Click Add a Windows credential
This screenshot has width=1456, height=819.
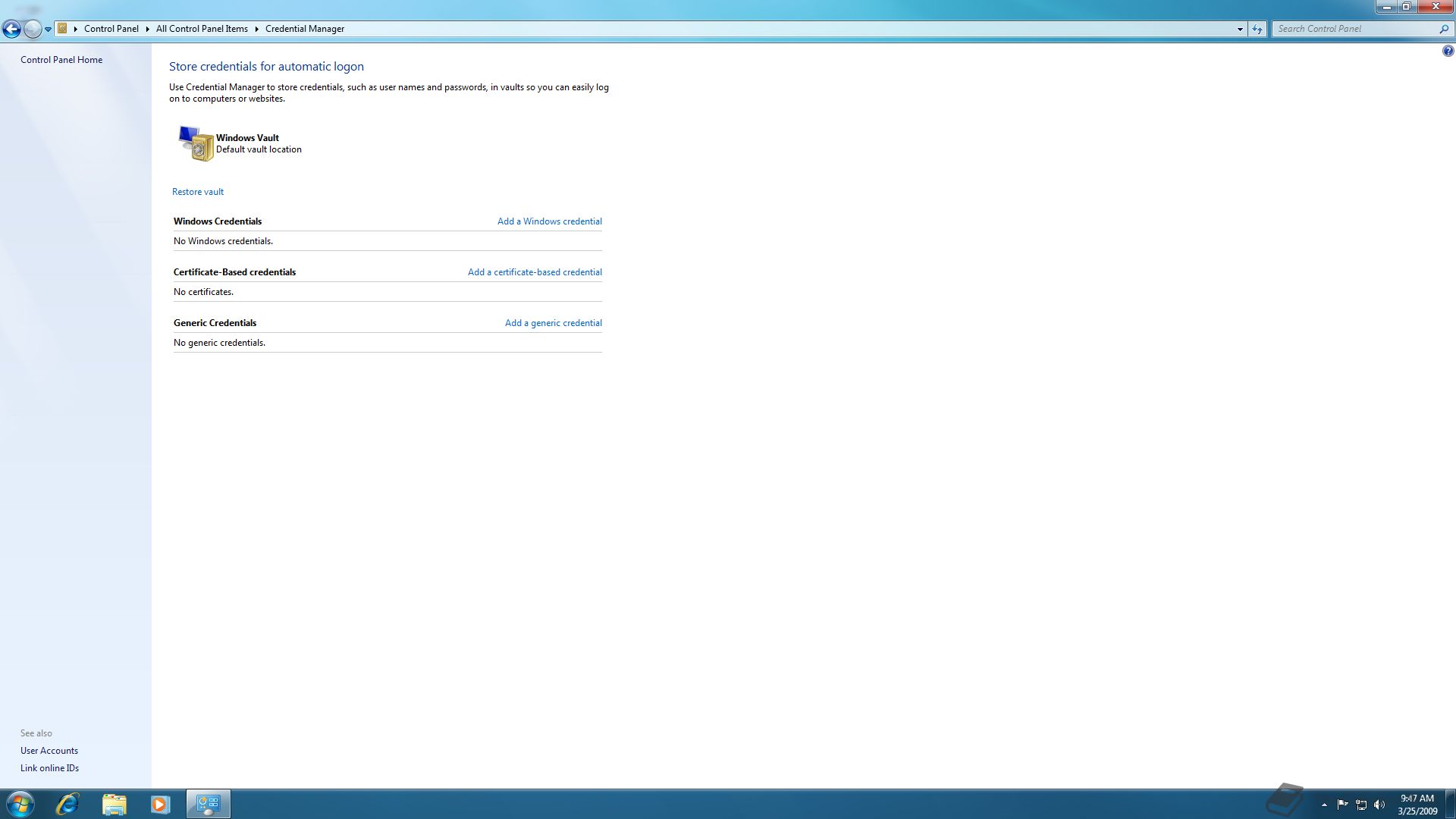click(550, 221)
